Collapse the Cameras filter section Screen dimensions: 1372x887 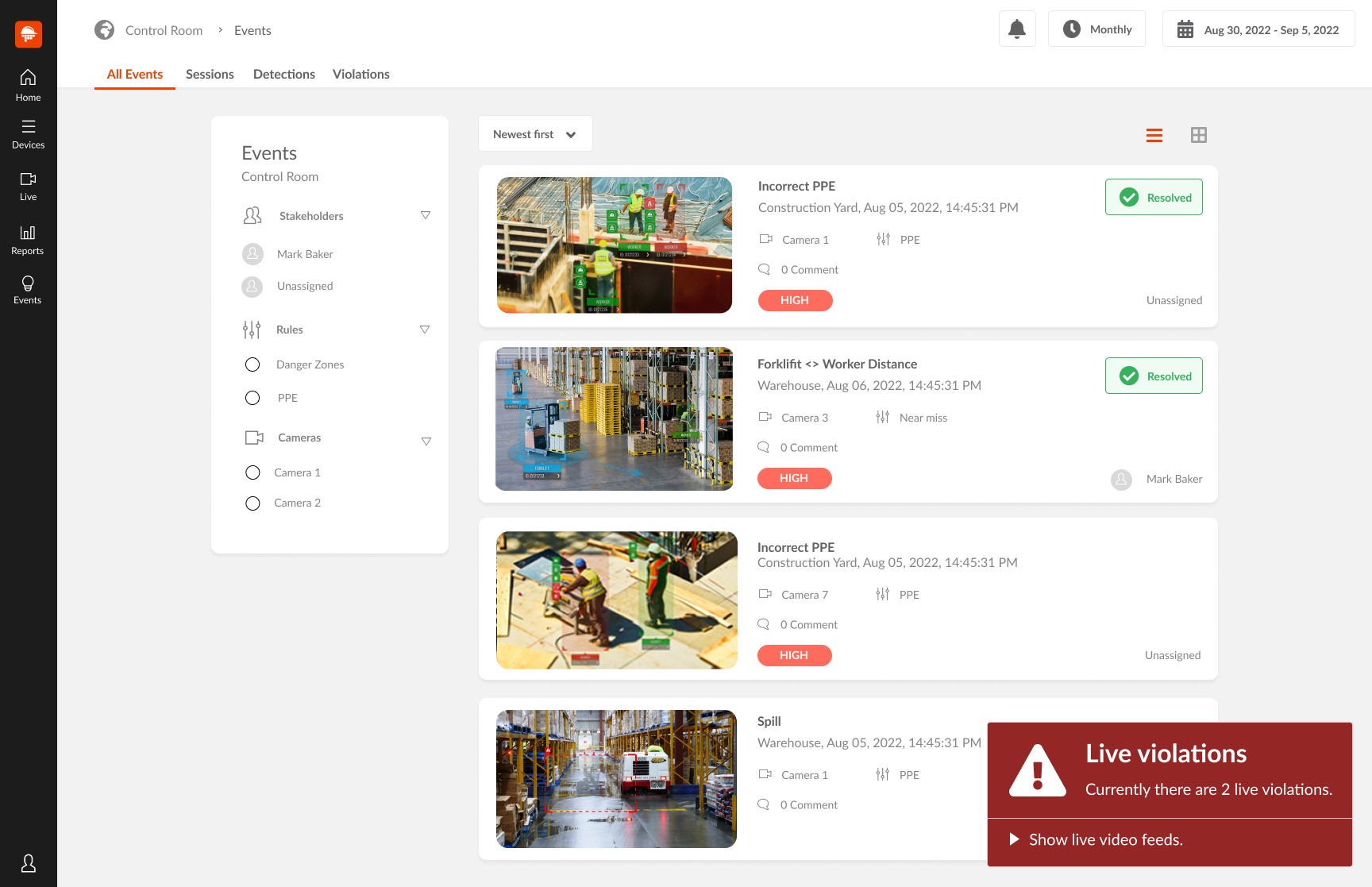(x=426, y=442)
